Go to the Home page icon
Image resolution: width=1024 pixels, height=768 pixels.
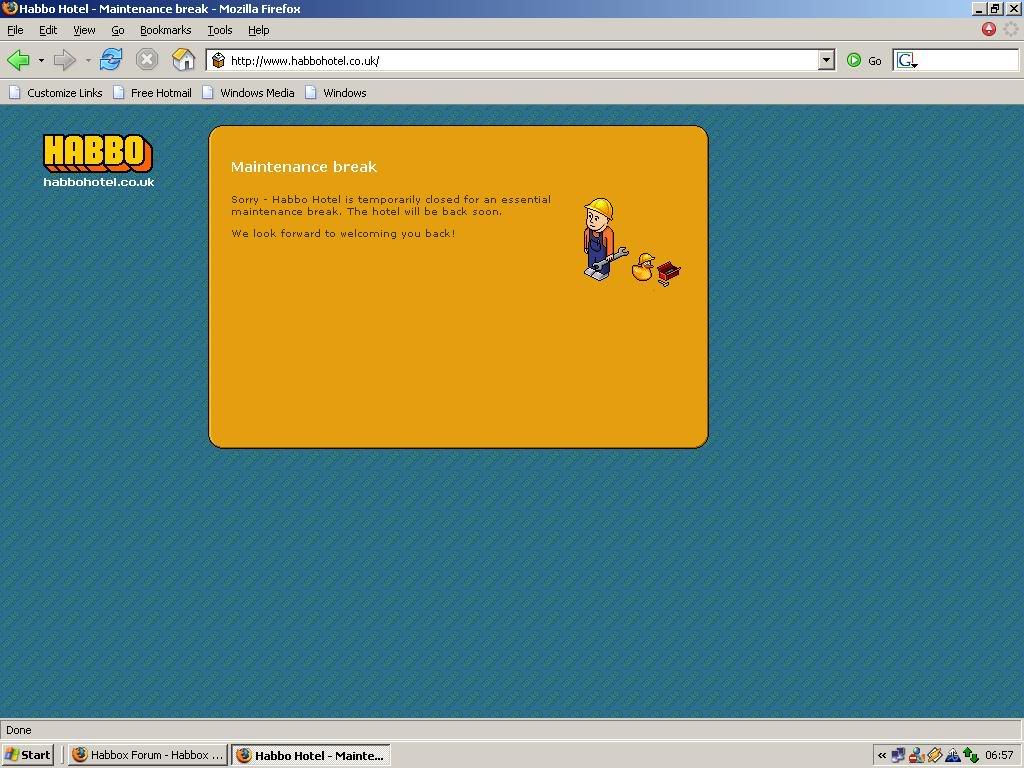(x=184, y=60)
